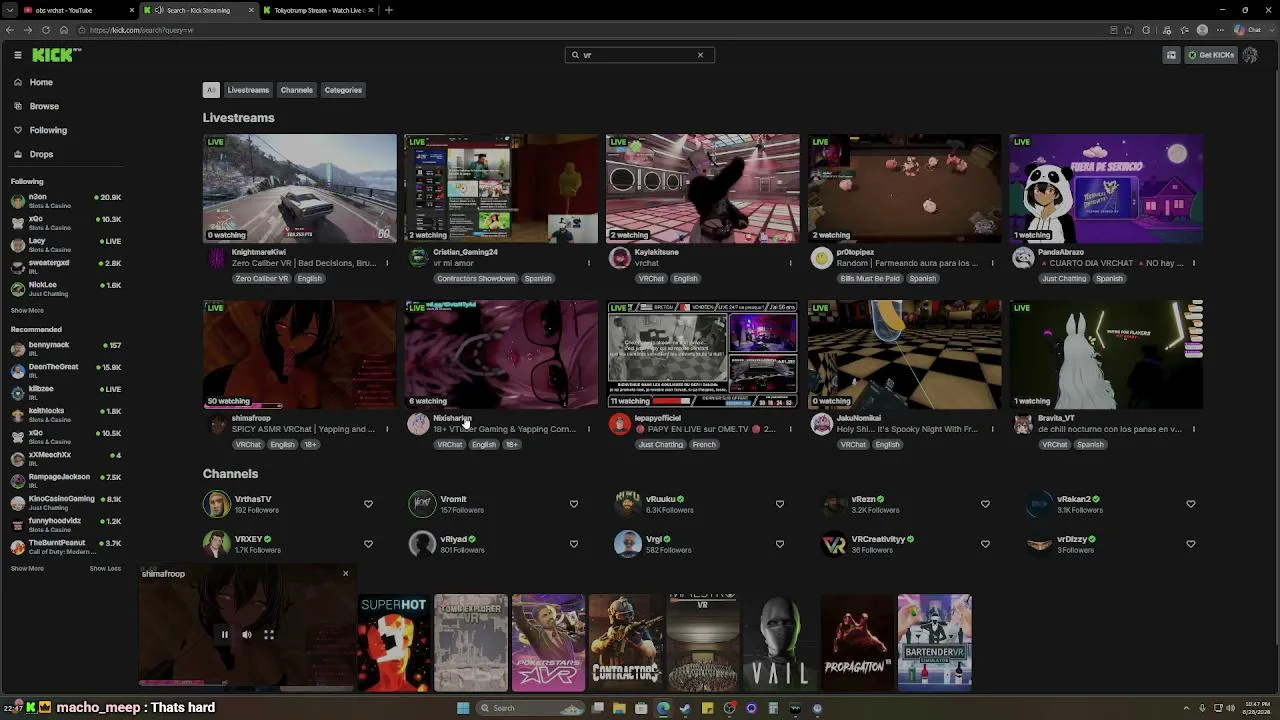The image size is (1280, 720).
Task: Open VRCreativityy channel avatar
Action: (833, 544)
